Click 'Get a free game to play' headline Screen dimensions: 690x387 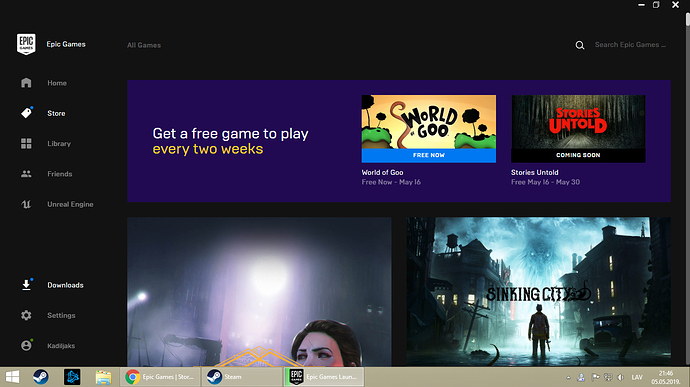coord(231,133)
